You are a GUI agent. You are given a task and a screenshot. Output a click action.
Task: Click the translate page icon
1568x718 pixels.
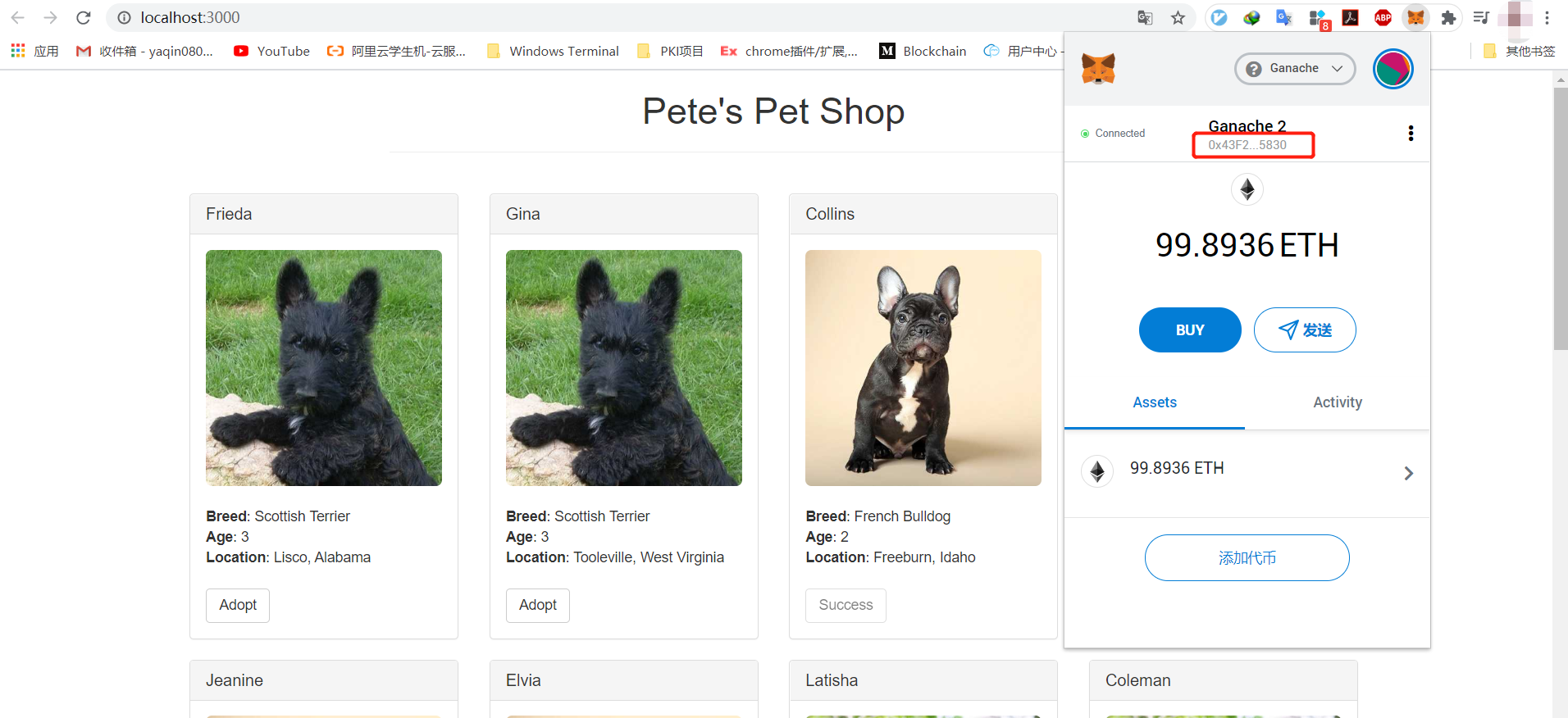click(x=1145, y=18)
